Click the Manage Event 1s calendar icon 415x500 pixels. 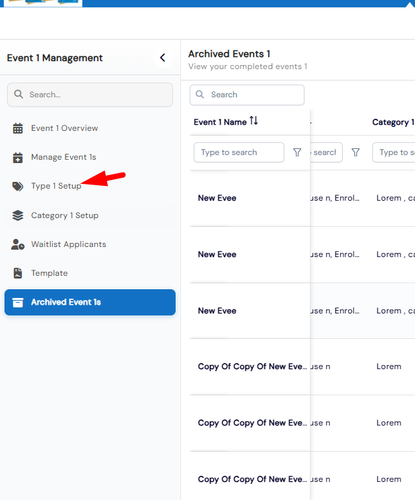(x=18, y=157)
